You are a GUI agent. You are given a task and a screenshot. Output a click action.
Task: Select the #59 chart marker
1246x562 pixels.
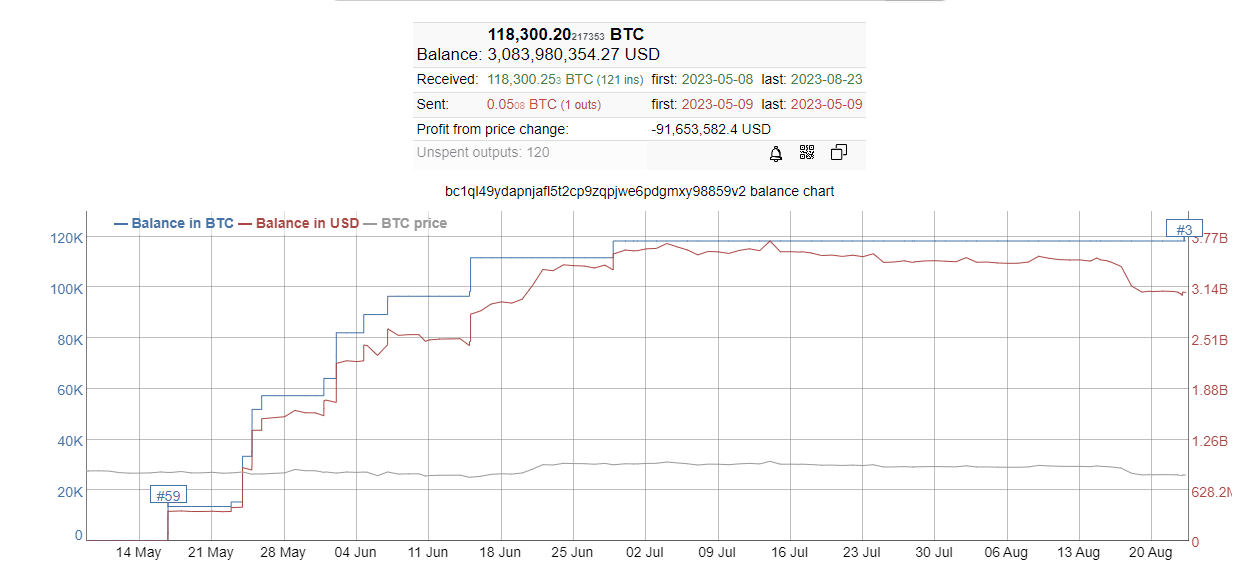[x=168, y=495]
